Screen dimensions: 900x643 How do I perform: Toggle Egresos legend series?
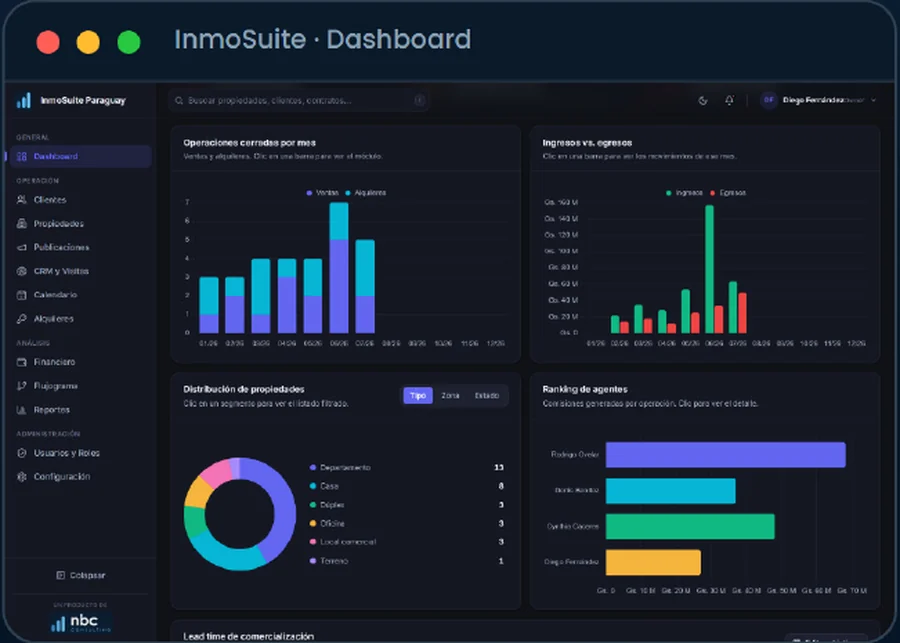click(728, 193)
